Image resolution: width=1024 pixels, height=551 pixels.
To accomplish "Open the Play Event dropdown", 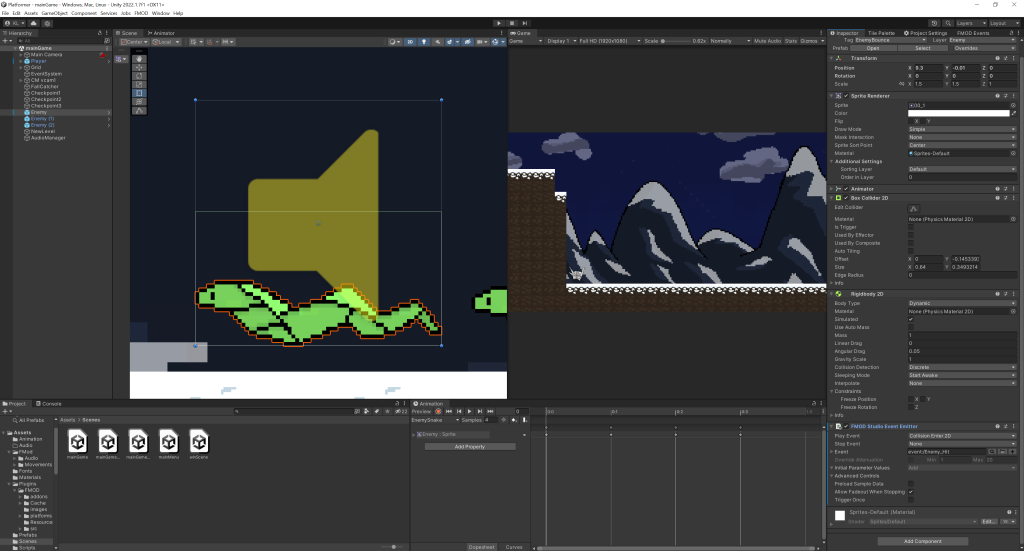I will pos(960,436).
